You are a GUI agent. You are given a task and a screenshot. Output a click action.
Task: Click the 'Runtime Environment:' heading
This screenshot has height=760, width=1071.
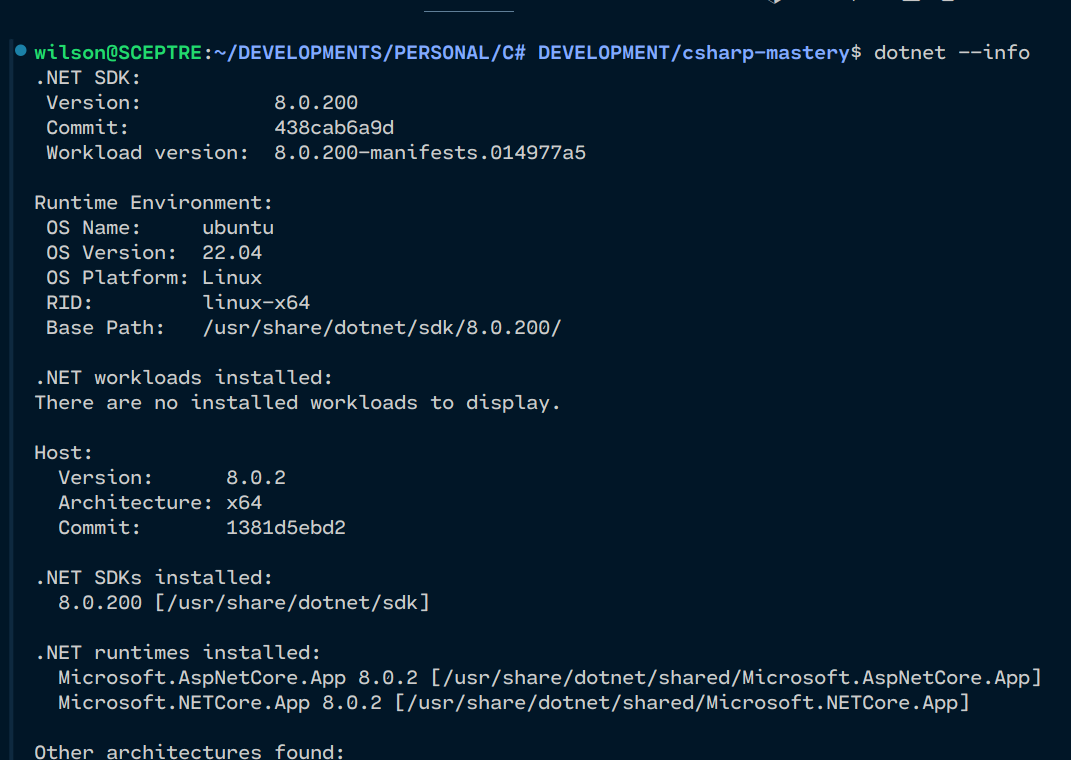pyautogui.click(x=154, y=203)
